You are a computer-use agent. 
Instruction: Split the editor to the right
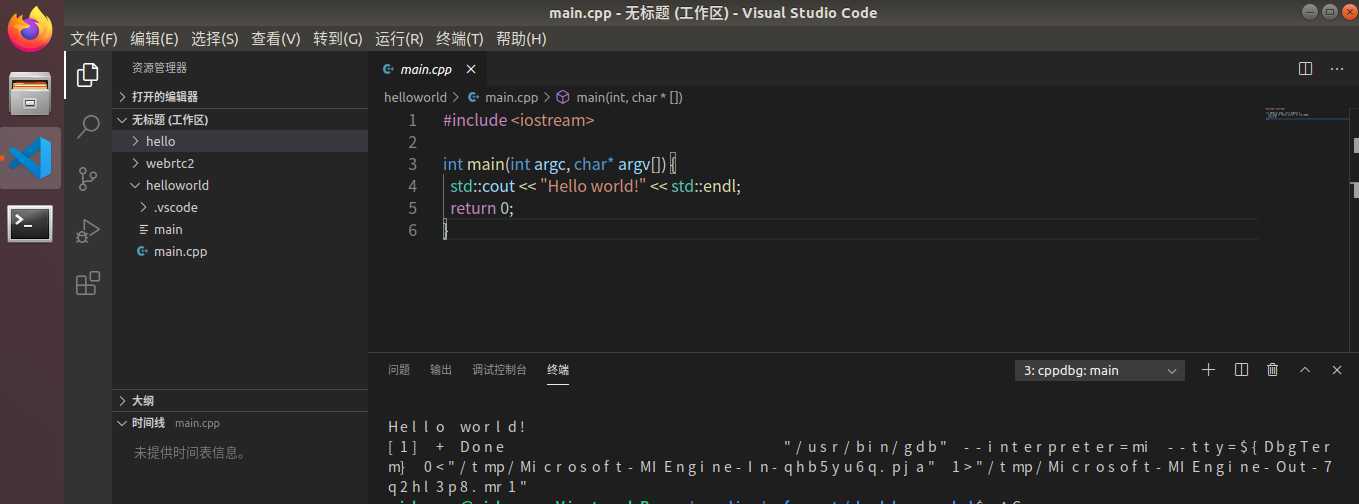1305,69
